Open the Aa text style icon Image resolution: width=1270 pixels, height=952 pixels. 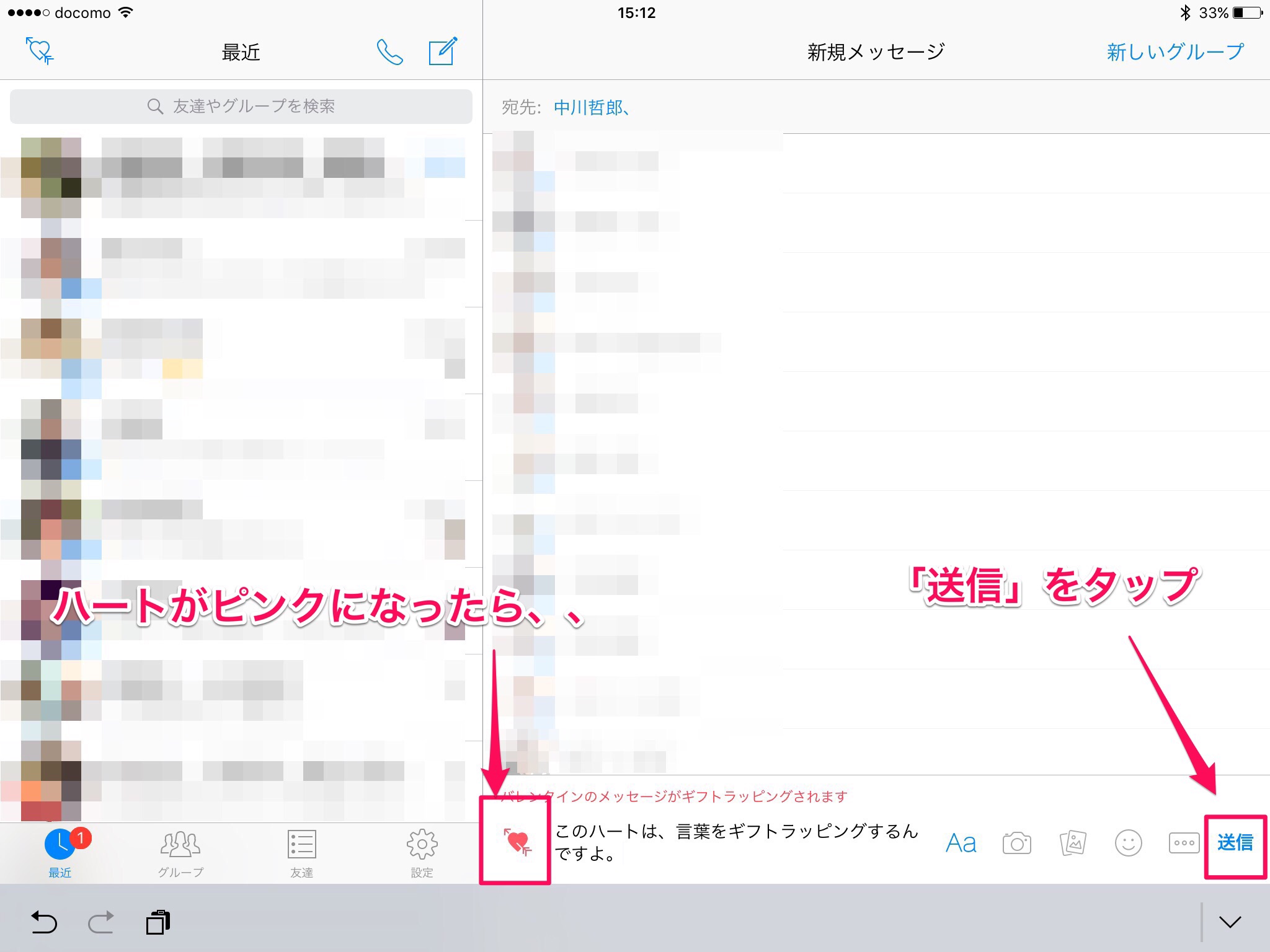[961, 844]
